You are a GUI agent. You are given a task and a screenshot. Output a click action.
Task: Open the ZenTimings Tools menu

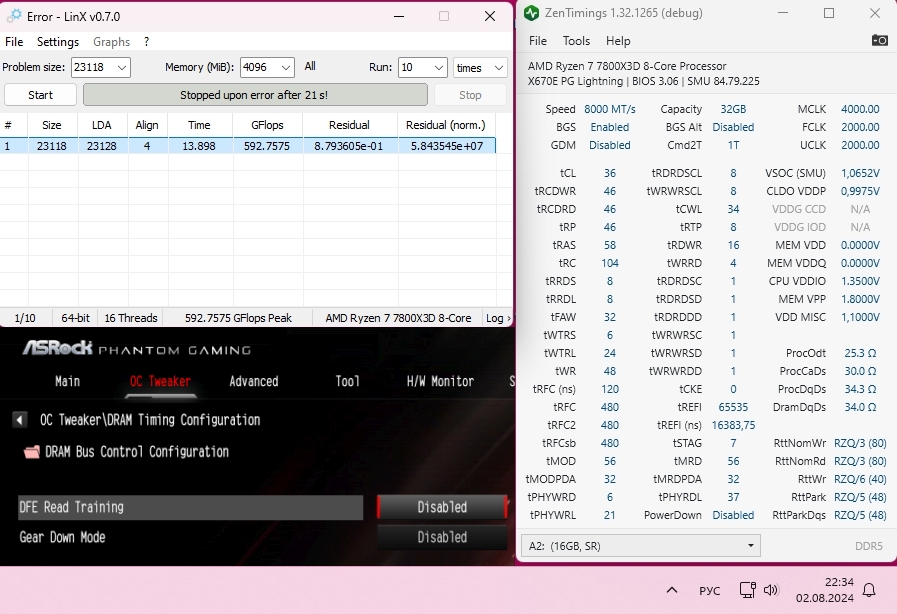coord(576,41)
